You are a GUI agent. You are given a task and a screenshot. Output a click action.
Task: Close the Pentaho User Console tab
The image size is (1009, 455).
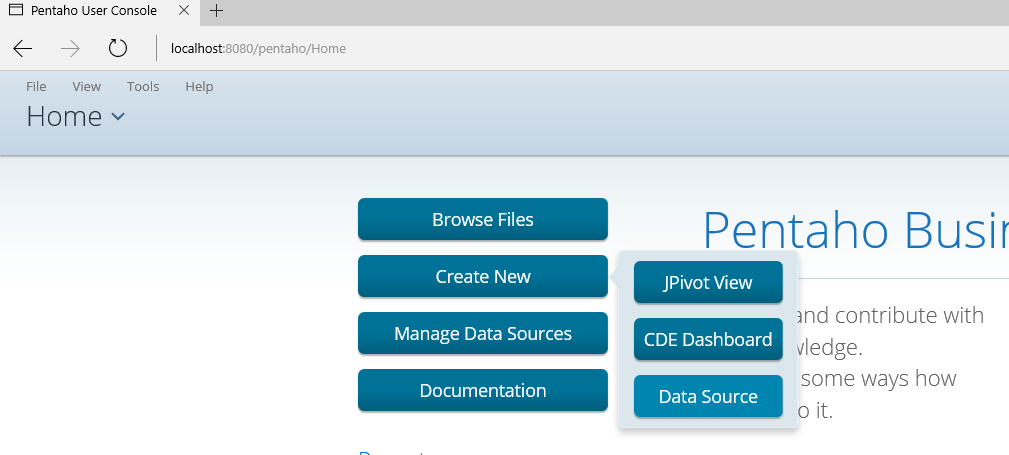pyautogui.click(x=184, y=10)
